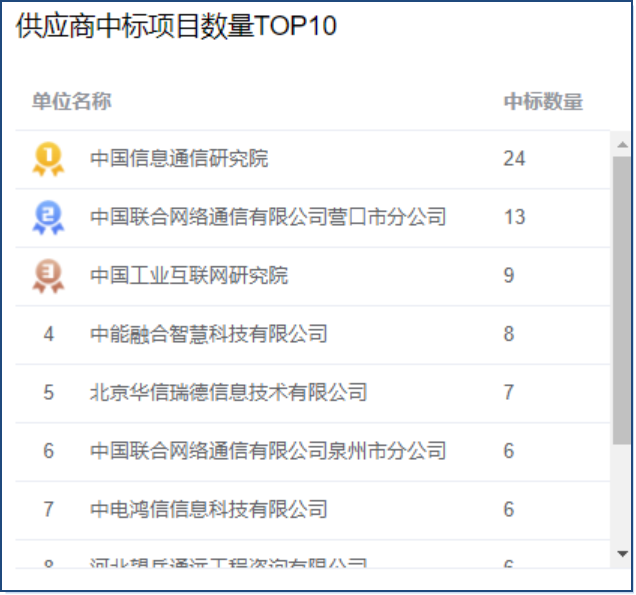Click the gold first-place medal icon

pos(48,159)
